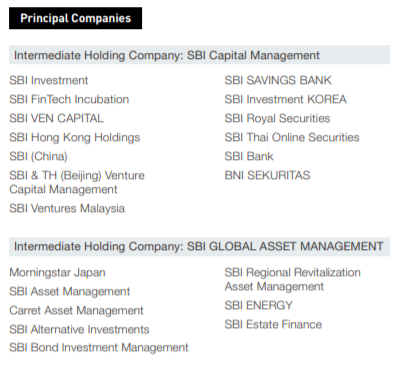Click Morningstar Japan
This screenshot has width=402, height=369.
pos(57,273)
